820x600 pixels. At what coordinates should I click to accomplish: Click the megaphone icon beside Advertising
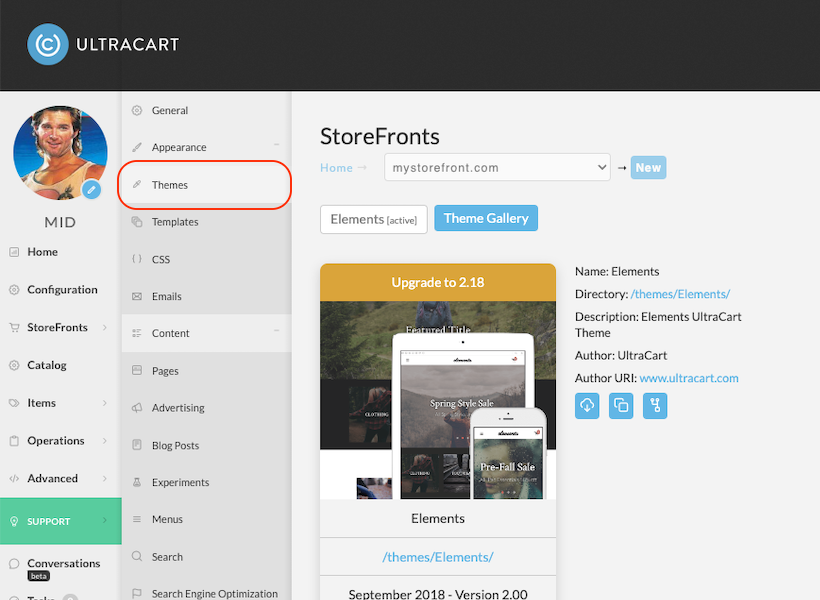coord(137,407)
